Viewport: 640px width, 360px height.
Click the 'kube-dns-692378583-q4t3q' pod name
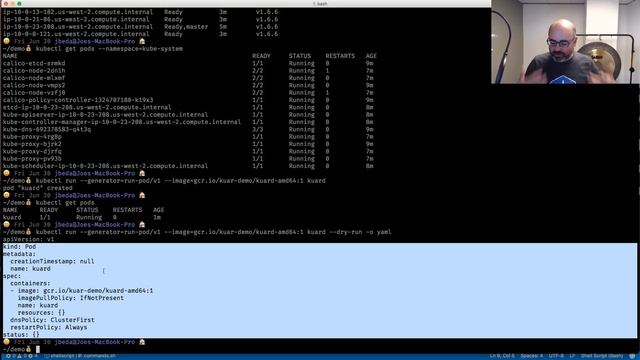pyautogui.click(x=47, y=129)
